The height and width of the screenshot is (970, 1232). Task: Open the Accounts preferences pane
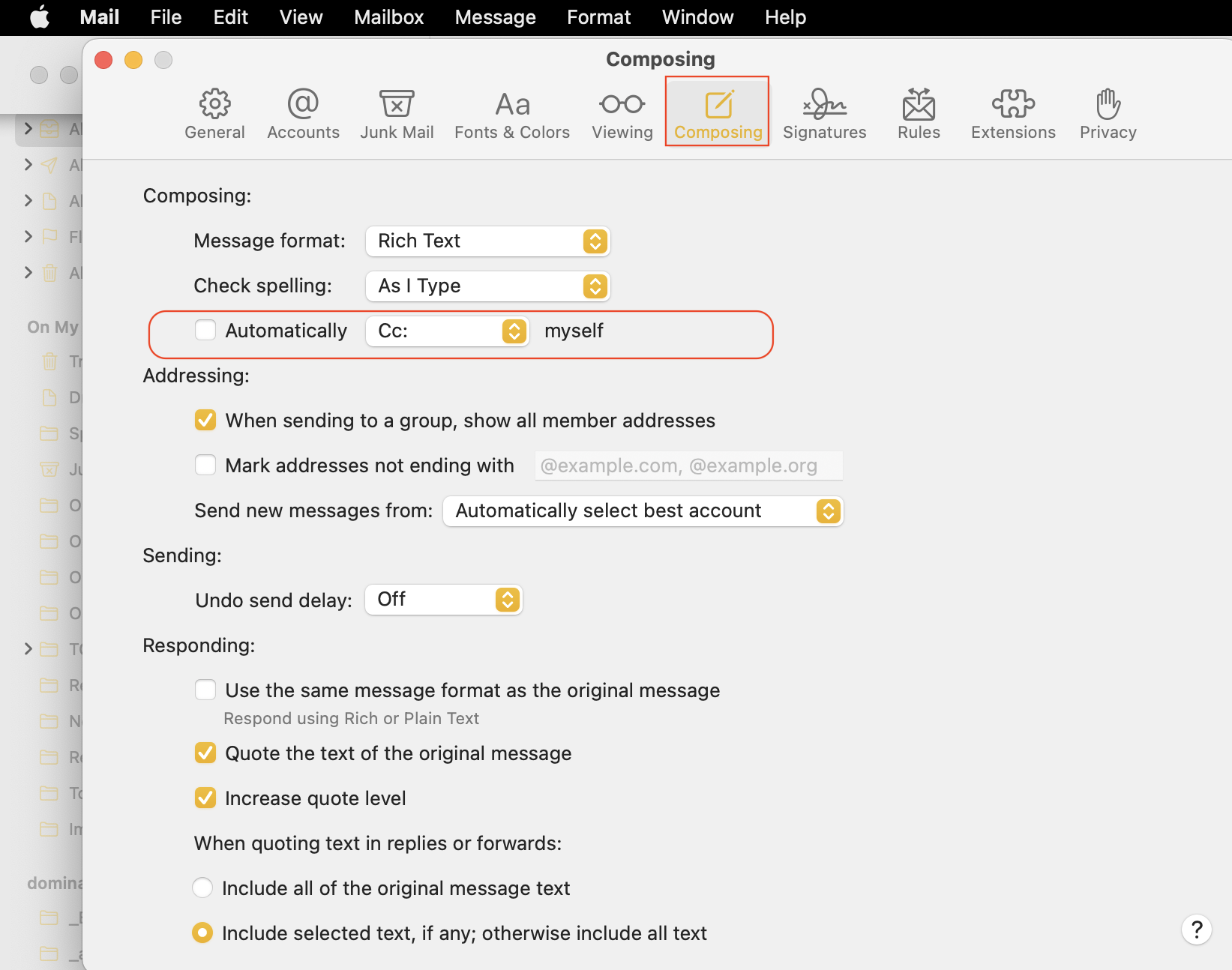pos(303,114)
